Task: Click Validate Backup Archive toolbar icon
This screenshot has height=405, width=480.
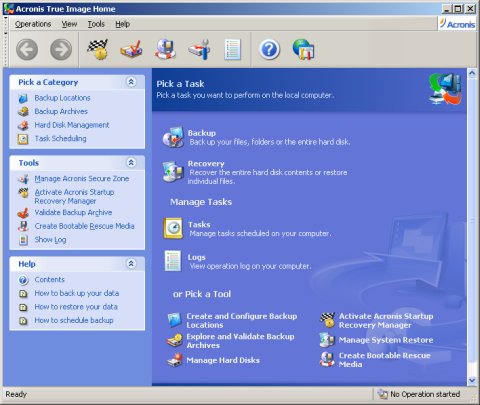Action: click(x=131, y=49)
